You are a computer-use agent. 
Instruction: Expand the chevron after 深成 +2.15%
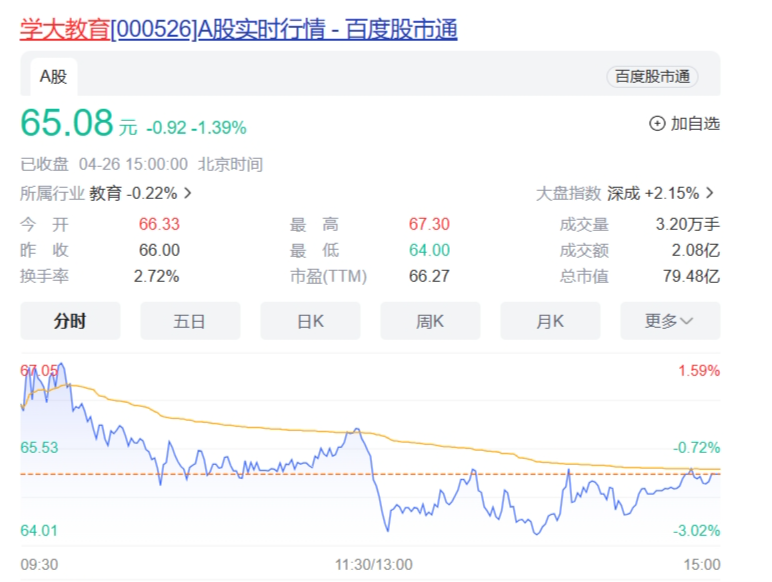[x=709, y=193]
